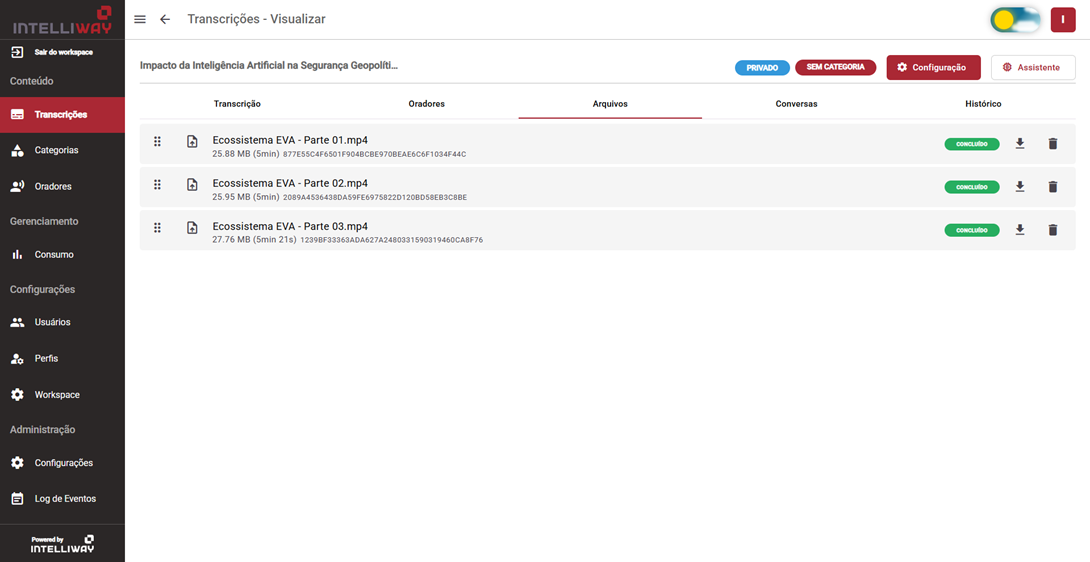Image resolution: width=1090 pixels, height=562 pixels.
Task: Delete Ecossistema EVA - Parte 03.mp4 file
Action: point(1052,230)
